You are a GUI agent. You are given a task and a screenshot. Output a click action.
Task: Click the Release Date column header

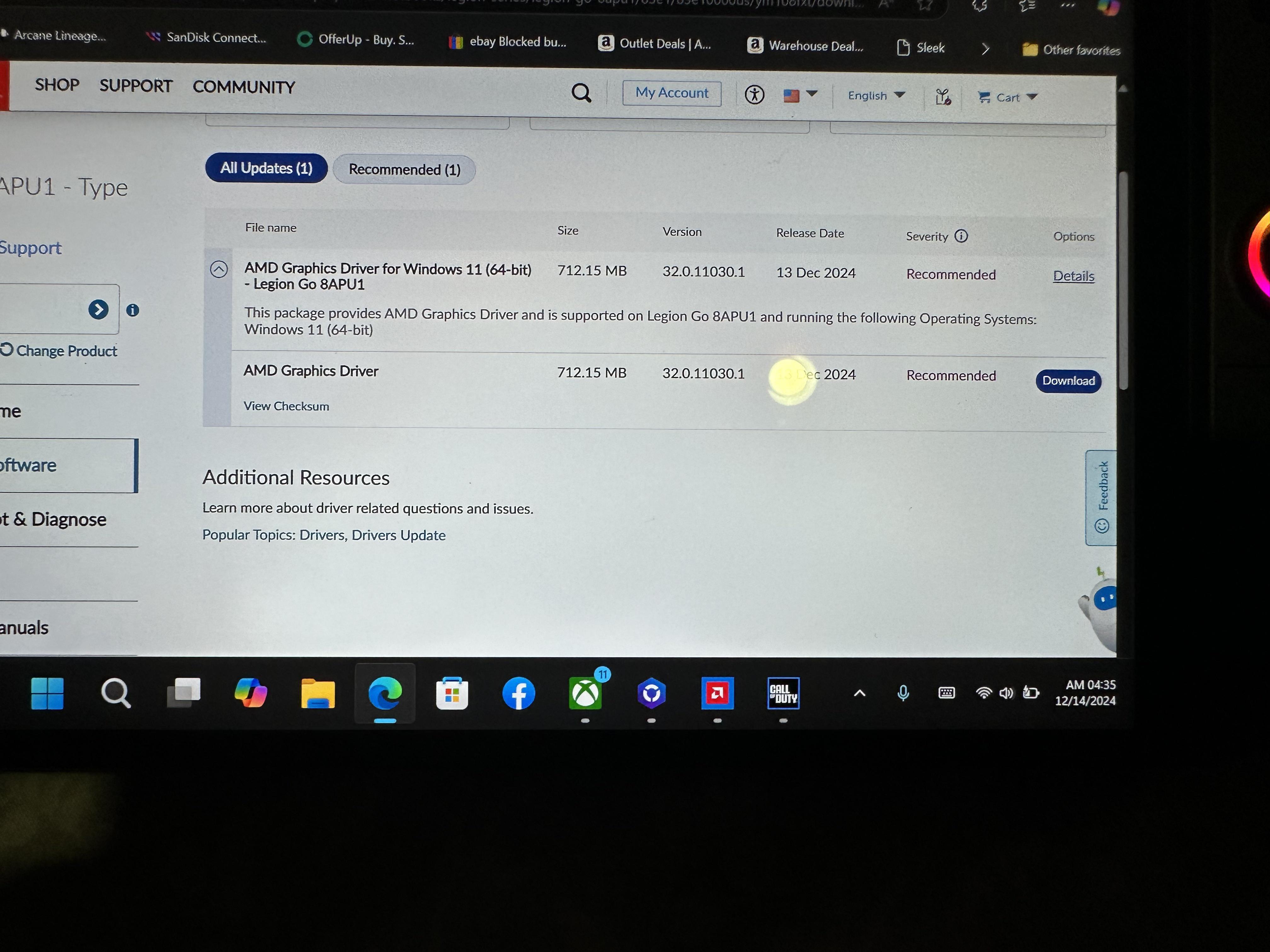point(809,233)
